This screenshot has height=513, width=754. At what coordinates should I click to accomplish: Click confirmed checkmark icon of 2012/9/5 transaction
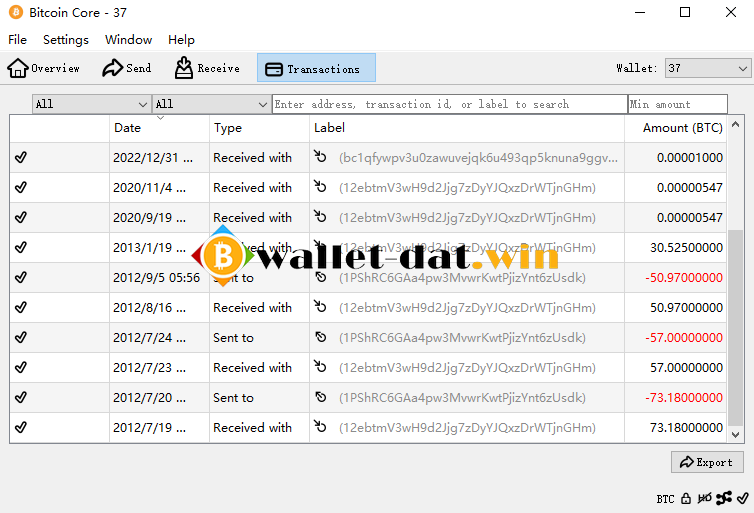[21, 277]
